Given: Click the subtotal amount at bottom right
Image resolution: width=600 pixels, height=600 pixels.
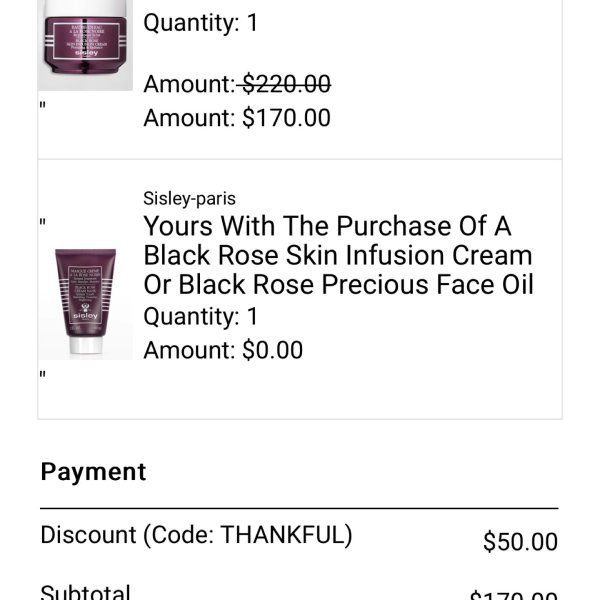Looking at the screenshot, I should (x=514, y=595).
